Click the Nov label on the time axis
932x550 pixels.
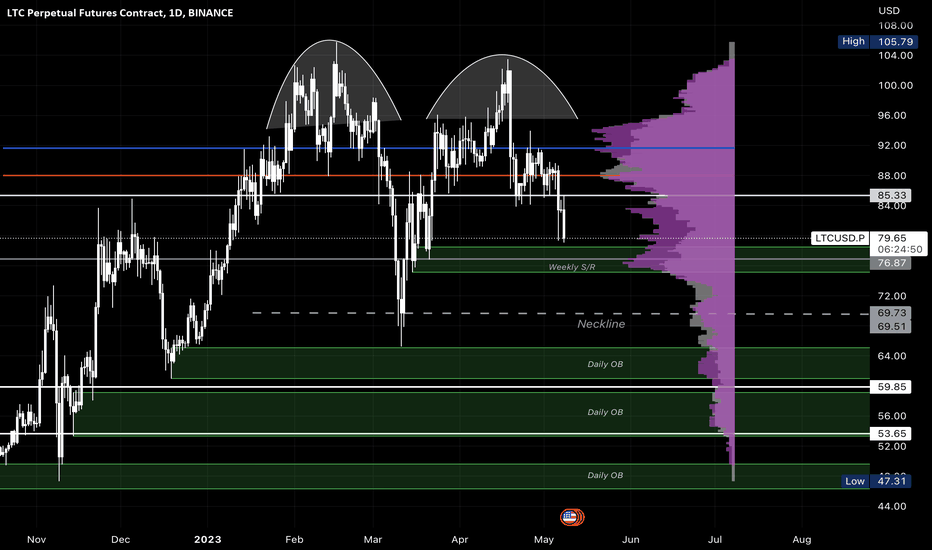click(x=36, y=540)
